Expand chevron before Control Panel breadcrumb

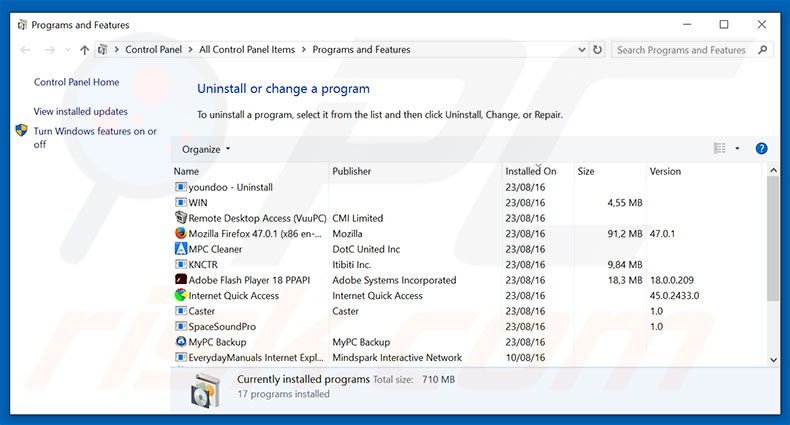[x=116, y=49]
